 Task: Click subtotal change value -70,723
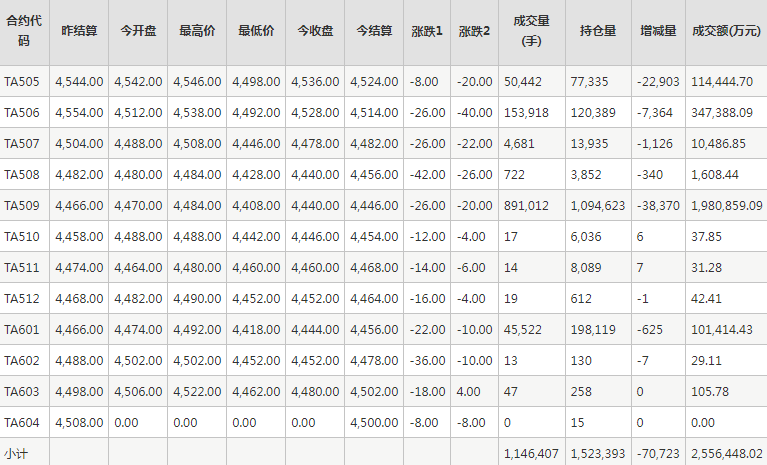point(658,454)
